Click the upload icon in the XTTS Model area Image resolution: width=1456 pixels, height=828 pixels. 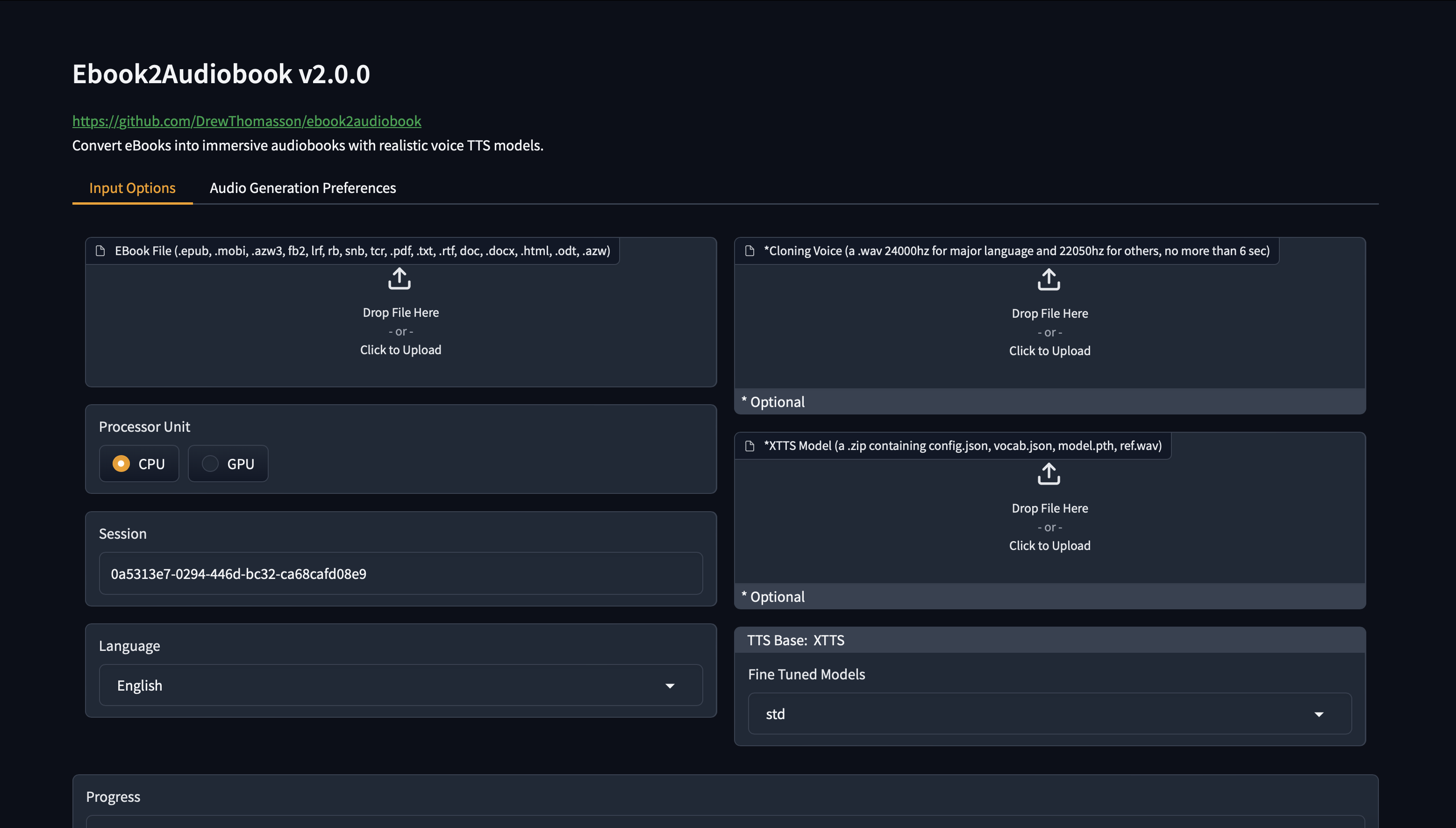(1049, 474)
